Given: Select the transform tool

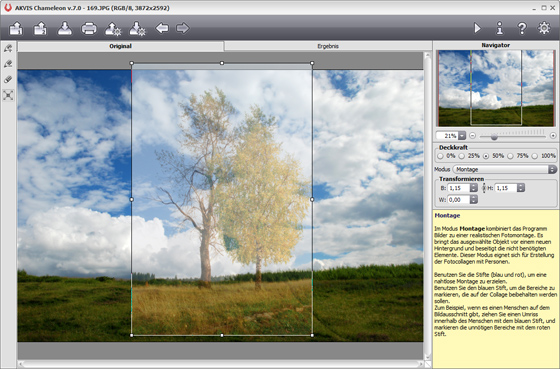Looking at the screenshot, I should coord(8,95).
